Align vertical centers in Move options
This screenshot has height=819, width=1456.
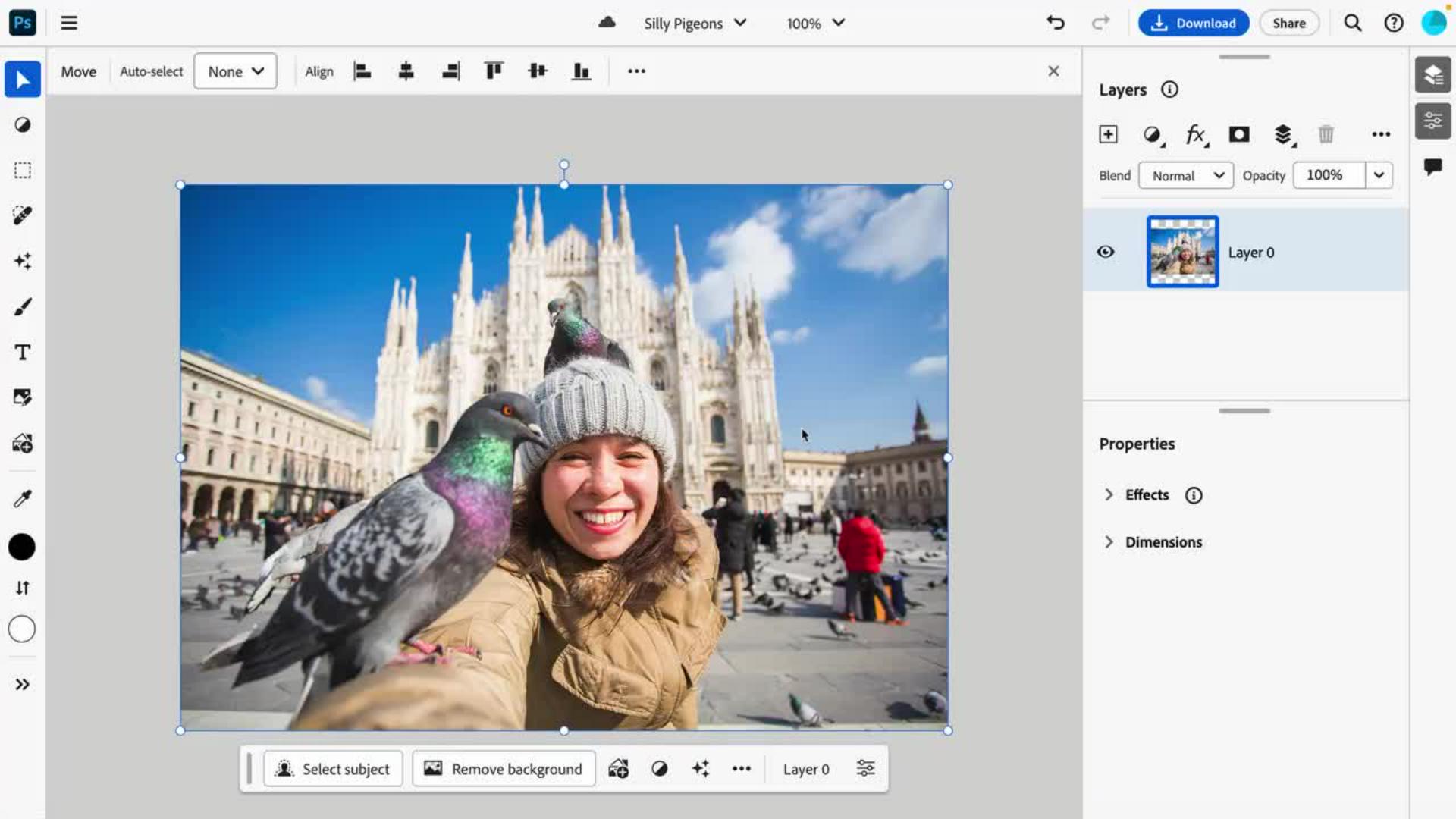coord(538,71)
